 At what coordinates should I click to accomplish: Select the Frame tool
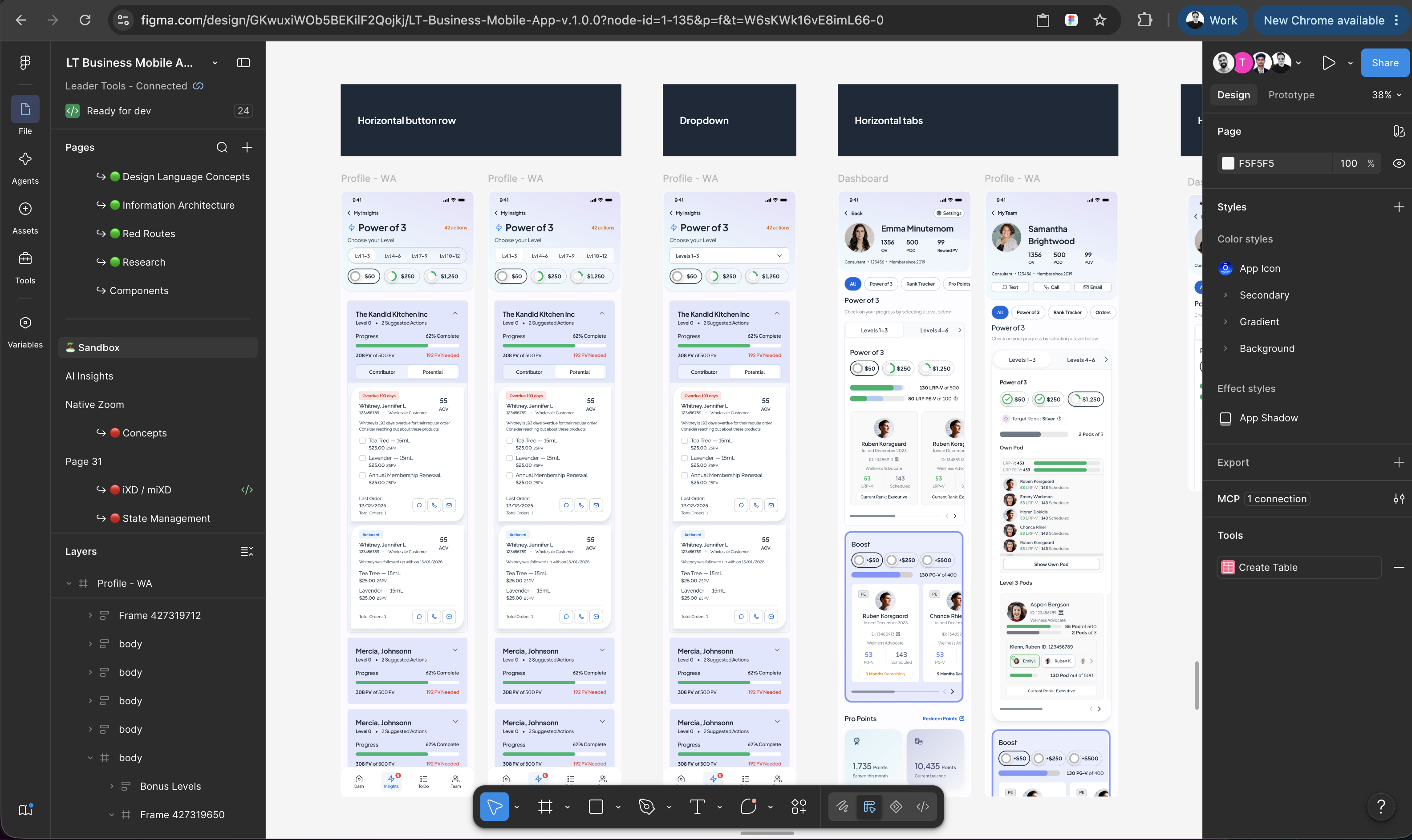(545, 806)
